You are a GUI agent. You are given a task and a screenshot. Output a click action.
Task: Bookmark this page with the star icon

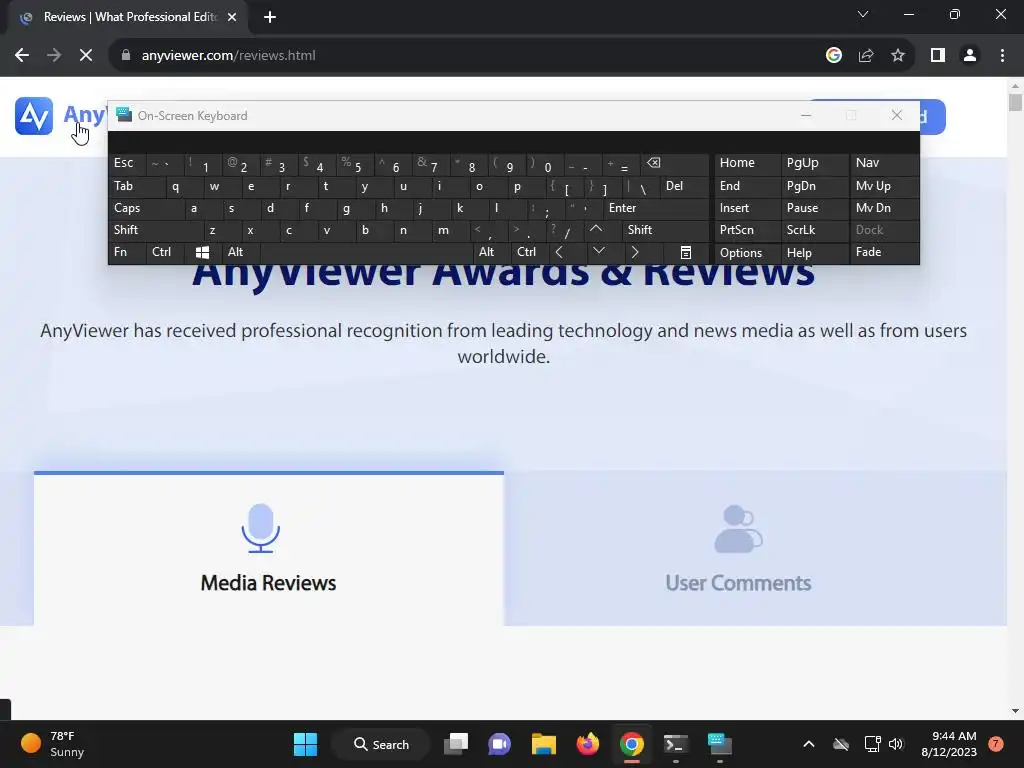898,56
